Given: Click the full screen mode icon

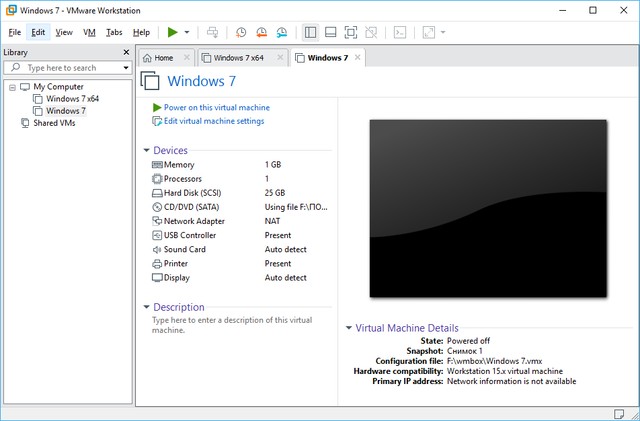Looking at the screenshot, I should tap(351, 32).
